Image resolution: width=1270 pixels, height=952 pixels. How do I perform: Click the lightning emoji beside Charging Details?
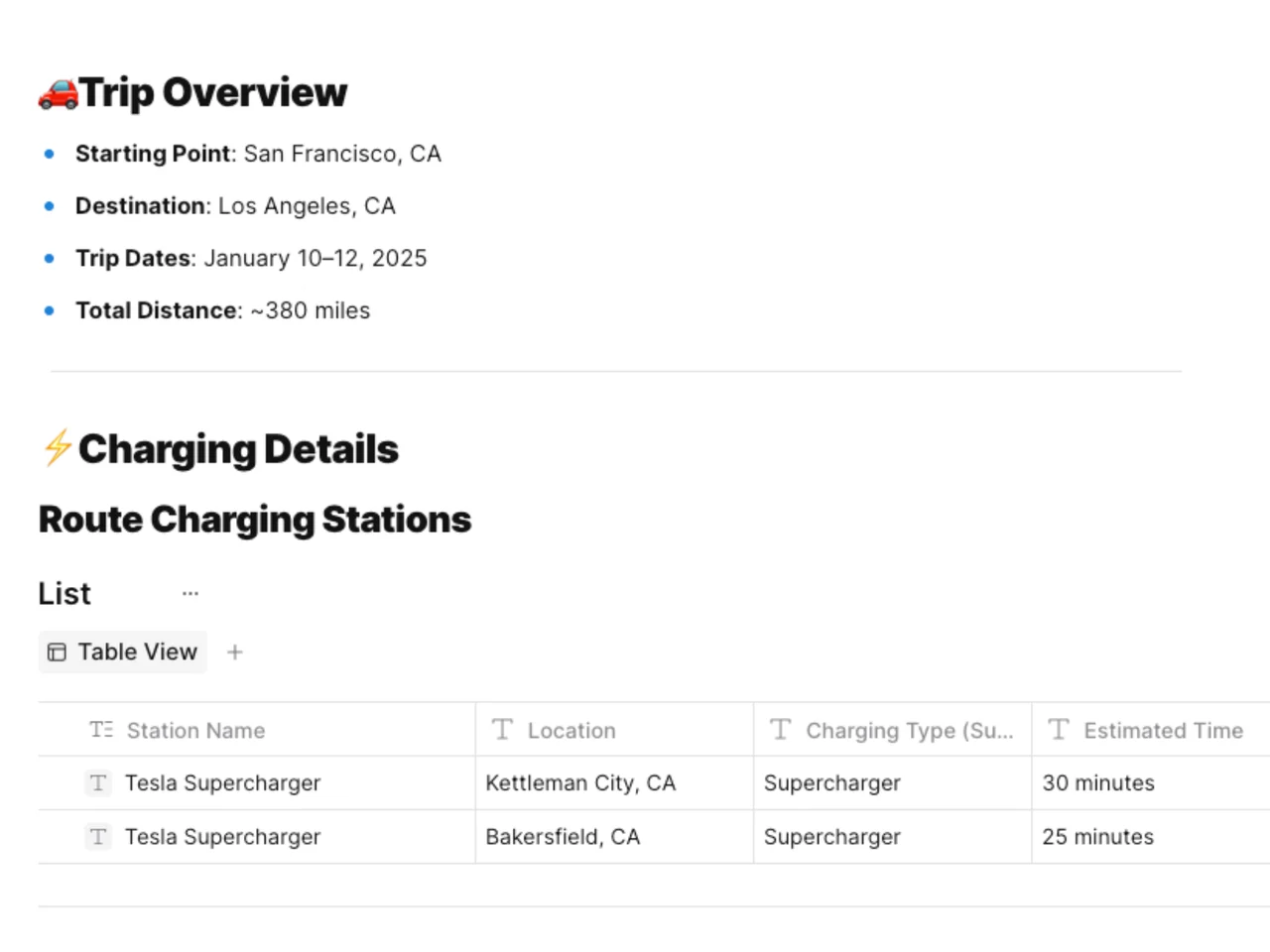point(57,448)
